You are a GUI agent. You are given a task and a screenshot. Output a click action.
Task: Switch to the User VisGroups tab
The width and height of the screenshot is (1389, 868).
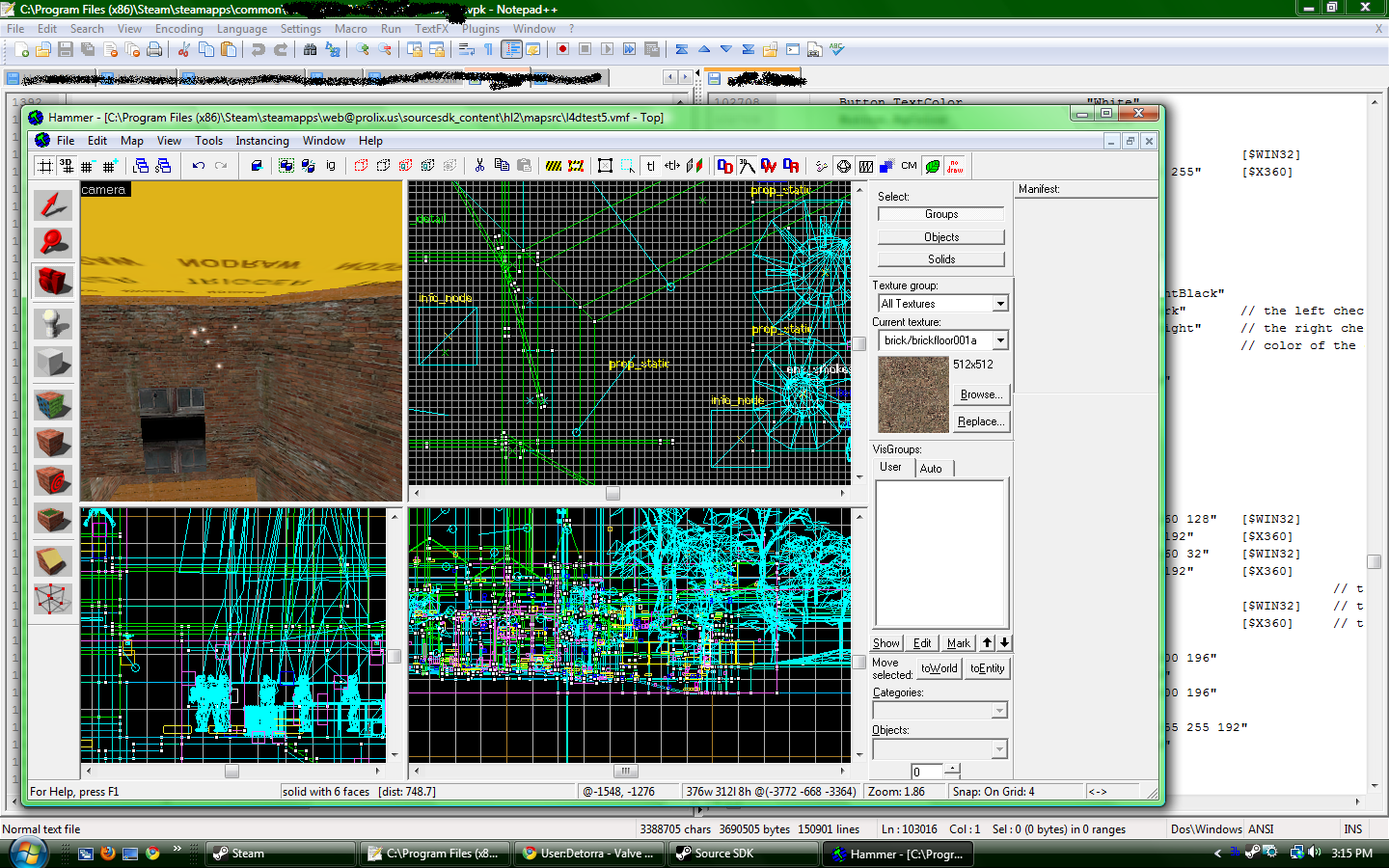[x=890, y=467]
